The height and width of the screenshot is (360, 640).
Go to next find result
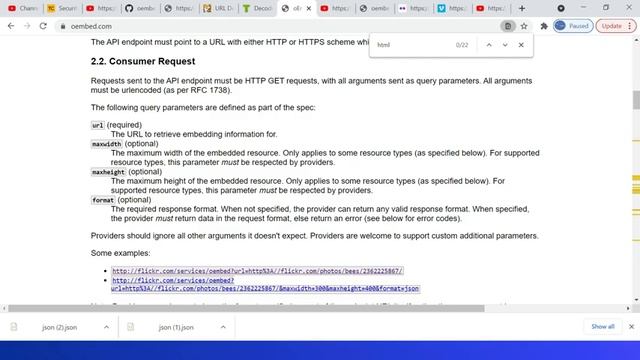click(x=505, y=45)
